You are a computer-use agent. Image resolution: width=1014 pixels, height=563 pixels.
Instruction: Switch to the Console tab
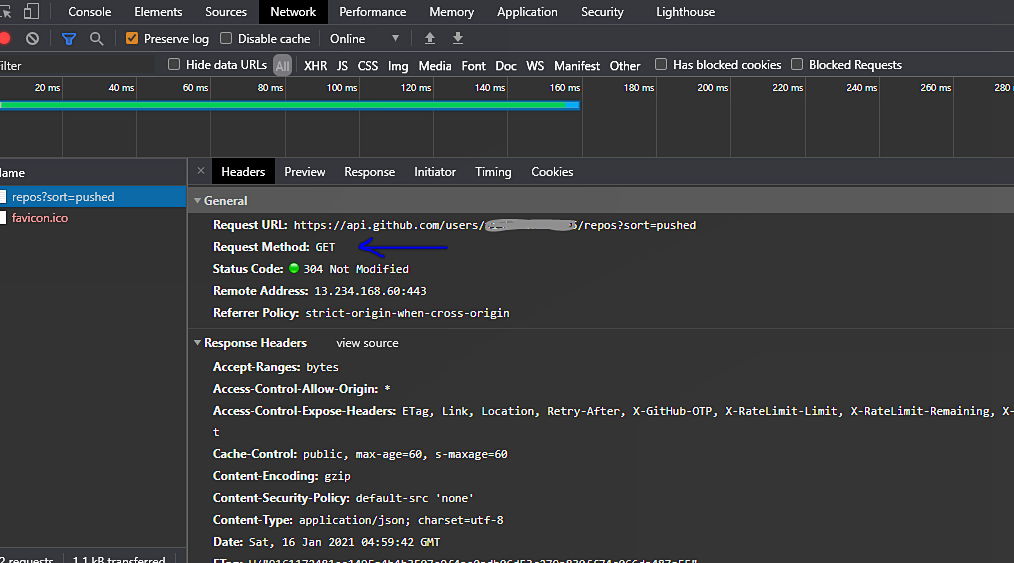89,12
